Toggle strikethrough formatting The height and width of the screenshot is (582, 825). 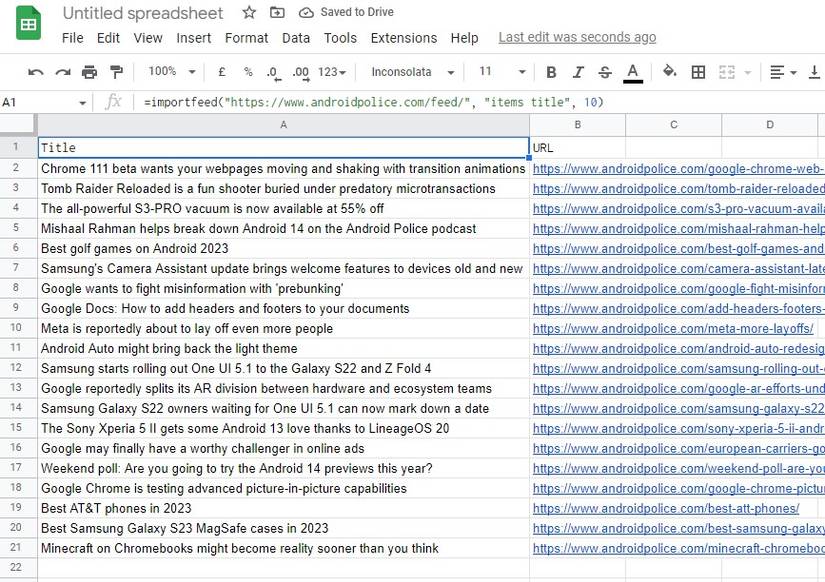[x=605, y=72]
